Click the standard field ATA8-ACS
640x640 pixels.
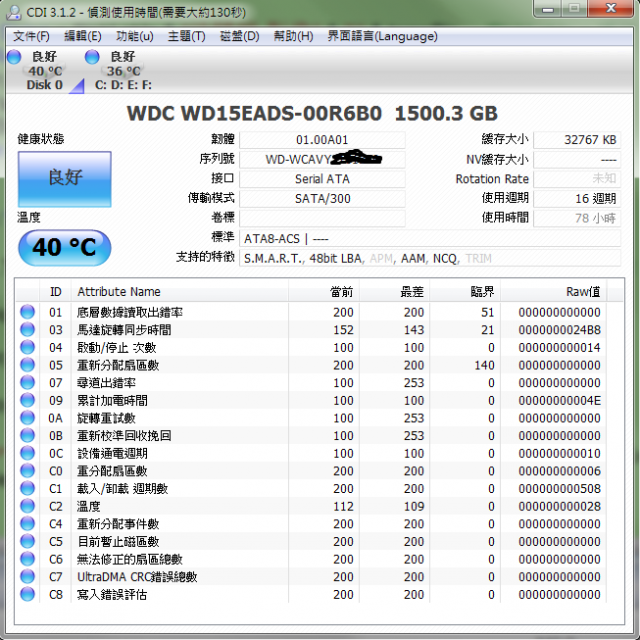pyautogui.click(x=430, y=238)
